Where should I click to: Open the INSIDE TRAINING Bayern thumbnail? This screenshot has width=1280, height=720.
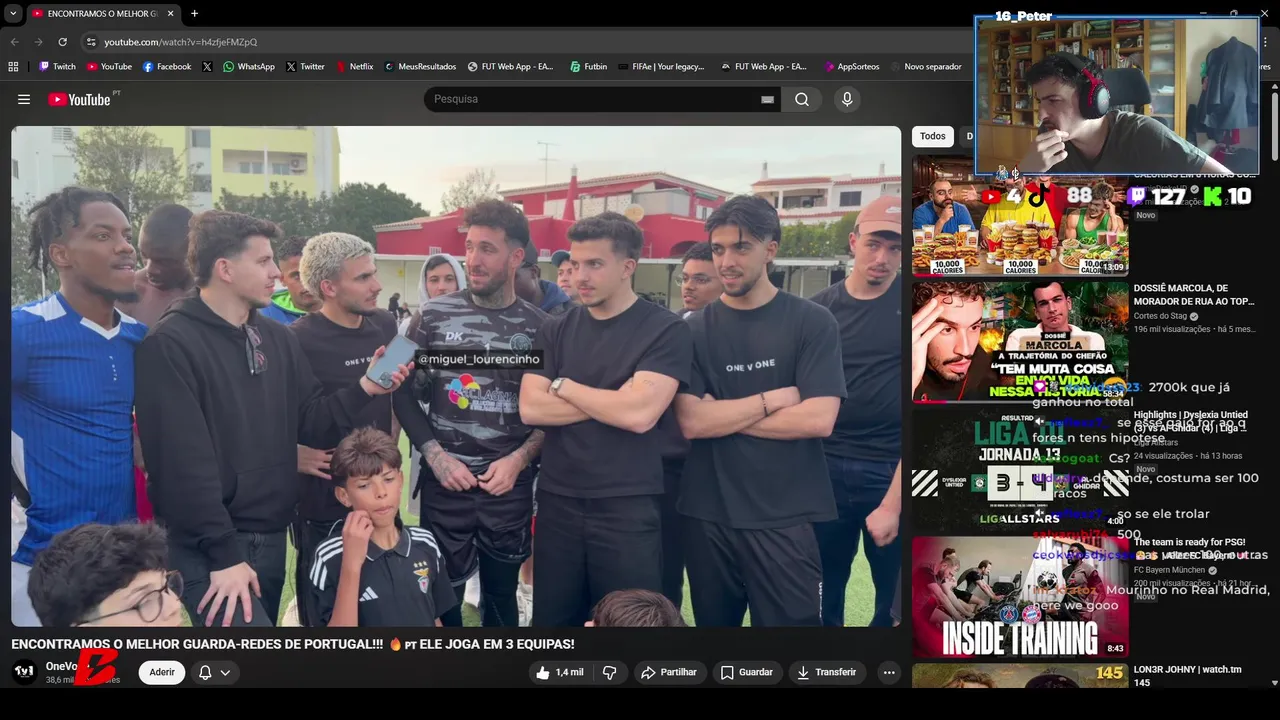pos(1020,596)
